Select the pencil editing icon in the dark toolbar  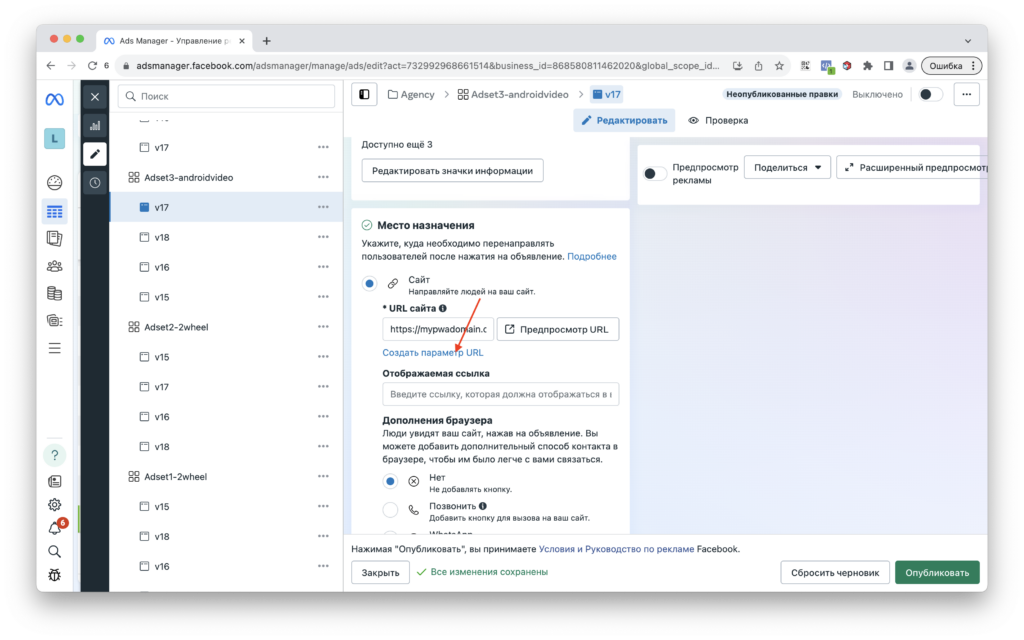[x=94, y=153]
